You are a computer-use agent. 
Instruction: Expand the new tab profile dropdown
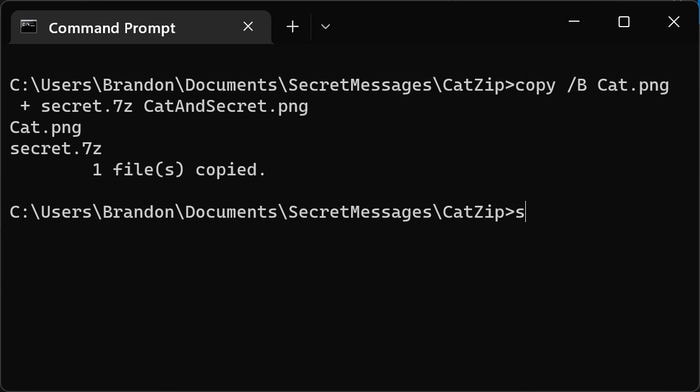tap(325, 27)
